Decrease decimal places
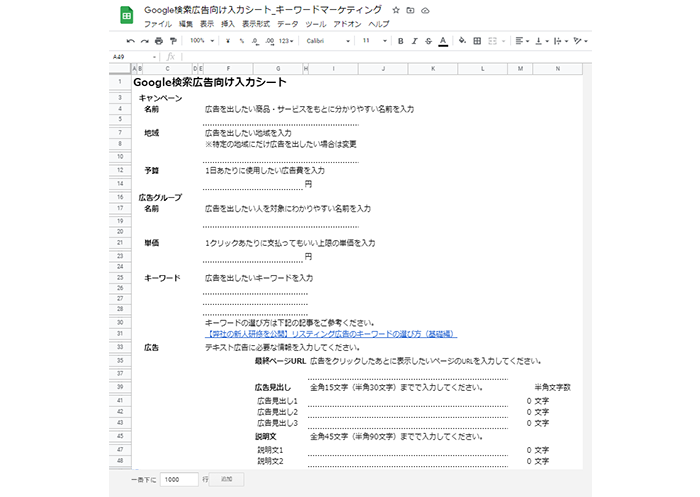The image size is (700, 497). (255, 41)
